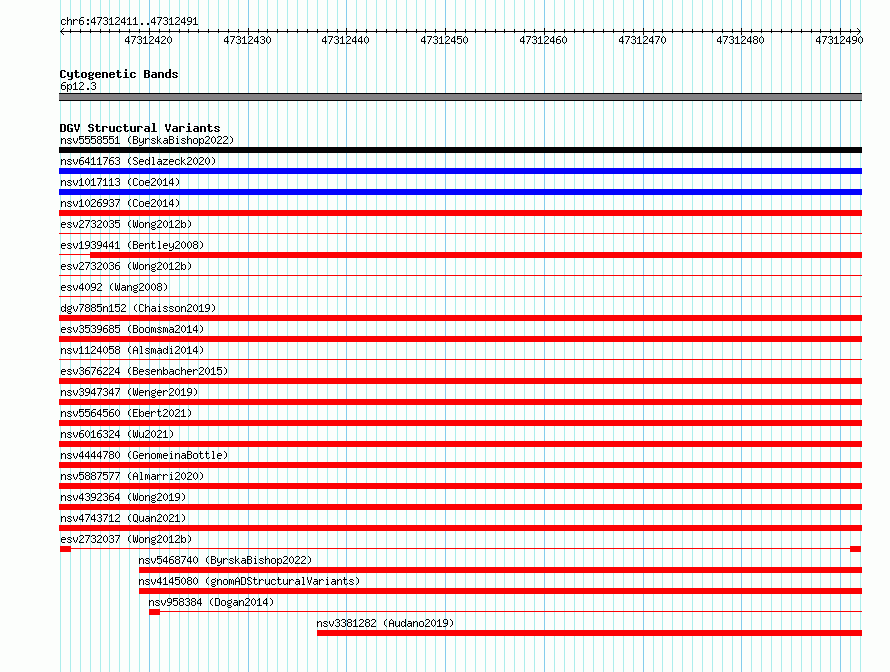Click the 47312450 ruler position label
The image size is (890, 672).
click(x=444, y=40)
